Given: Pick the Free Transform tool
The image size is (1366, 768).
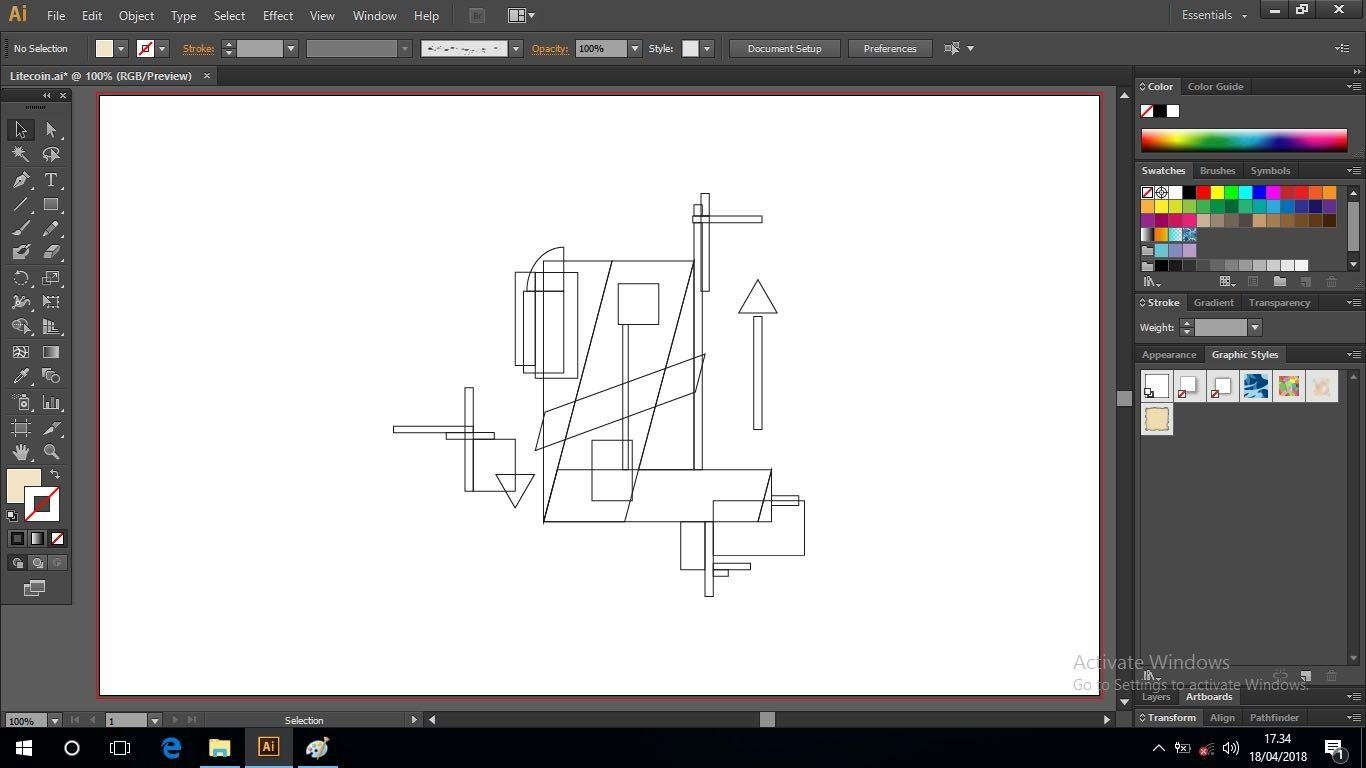Looking at the screenshot, I should (51, 302).
